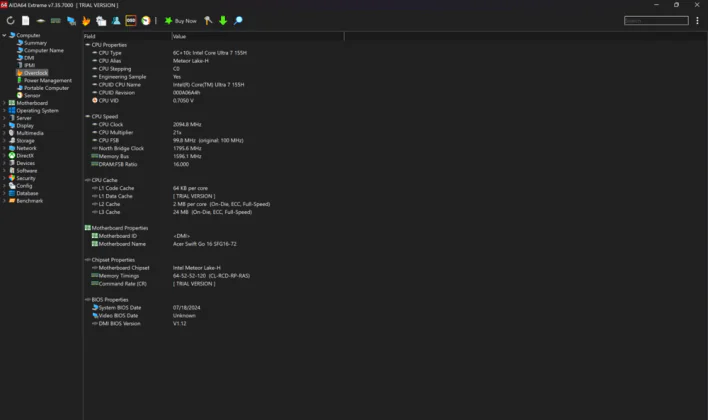Screen dimensions: 708x420
Task: Click the user profile toolbar icon
Action: (x=116, y=21)
